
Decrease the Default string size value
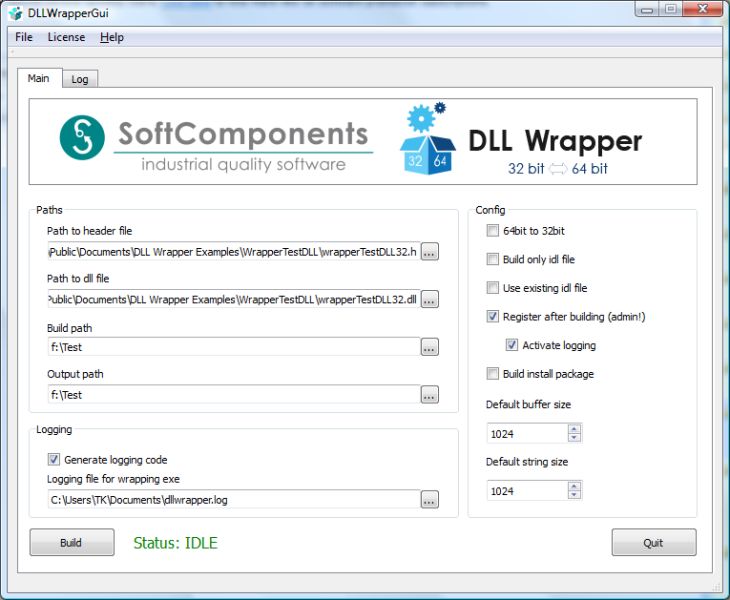(574, 494)
